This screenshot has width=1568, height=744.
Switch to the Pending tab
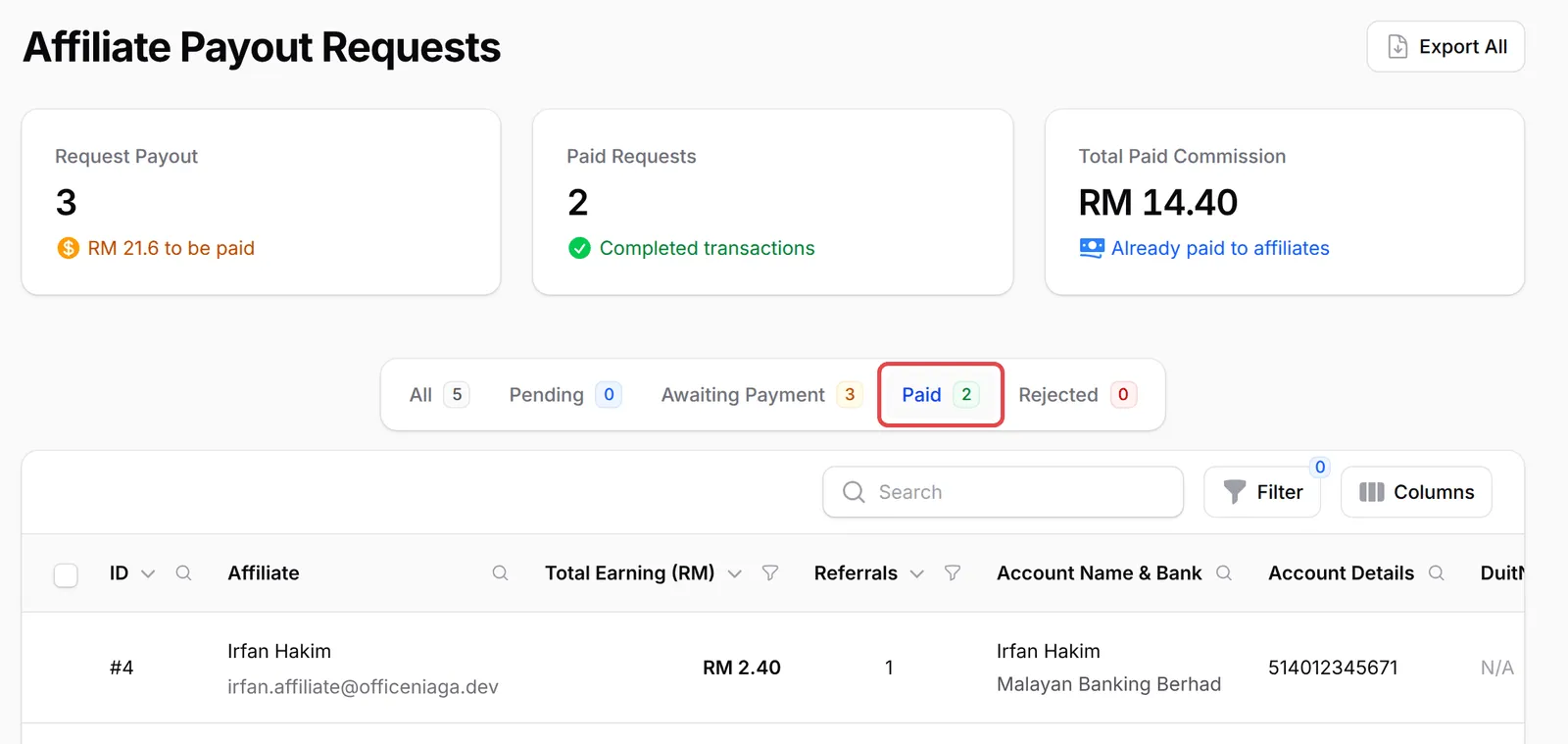(564, 394)
